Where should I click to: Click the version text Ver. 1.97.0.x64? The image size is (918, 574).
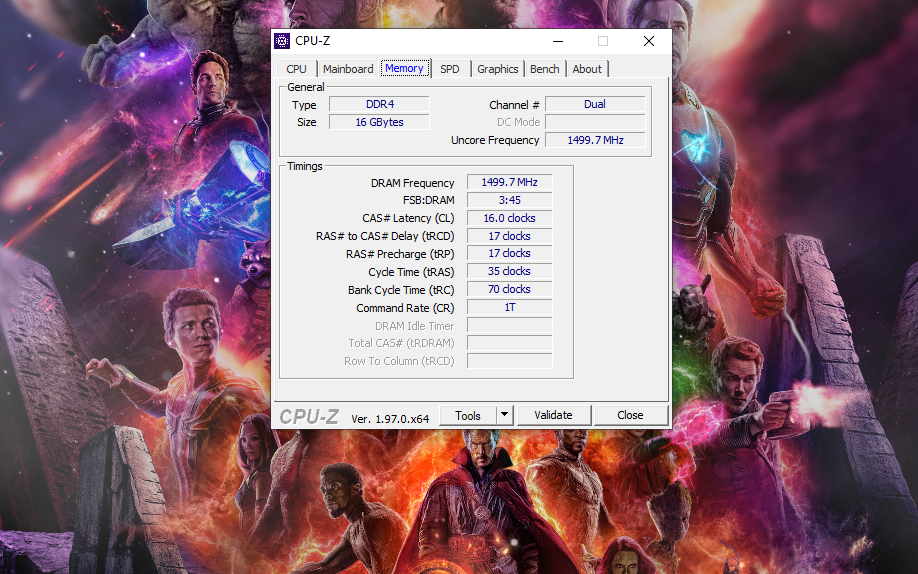(x=390, y=419)
